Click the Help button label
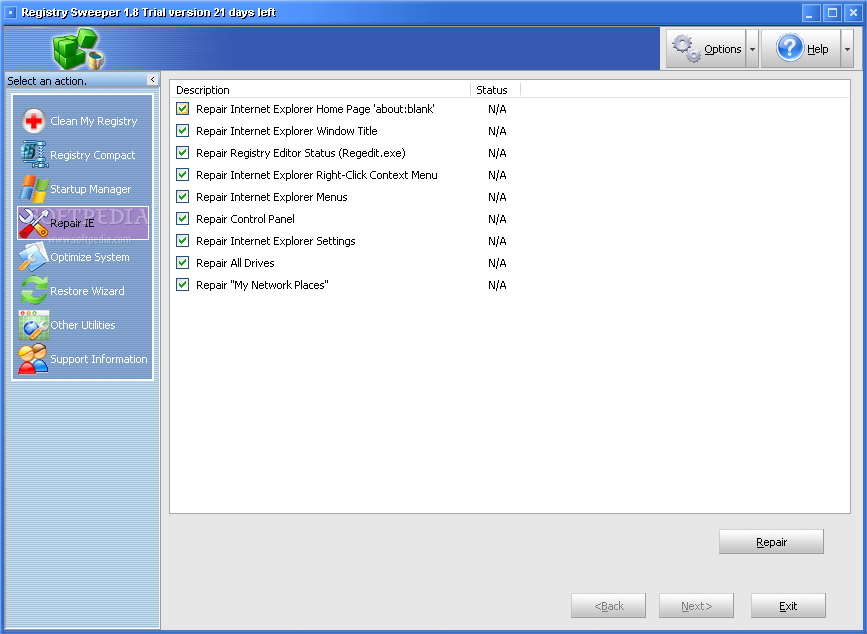The height and width of the screenshot is (634, 867). (817, 49)
